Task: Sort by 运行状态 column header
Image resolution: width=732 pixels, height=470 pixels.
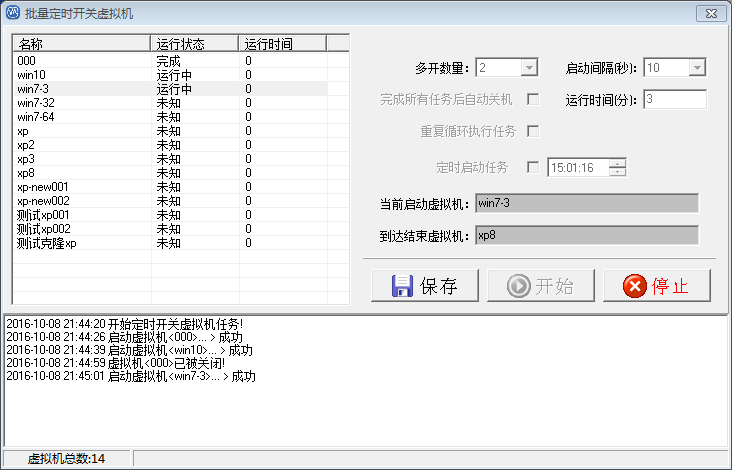Action: 194,43
